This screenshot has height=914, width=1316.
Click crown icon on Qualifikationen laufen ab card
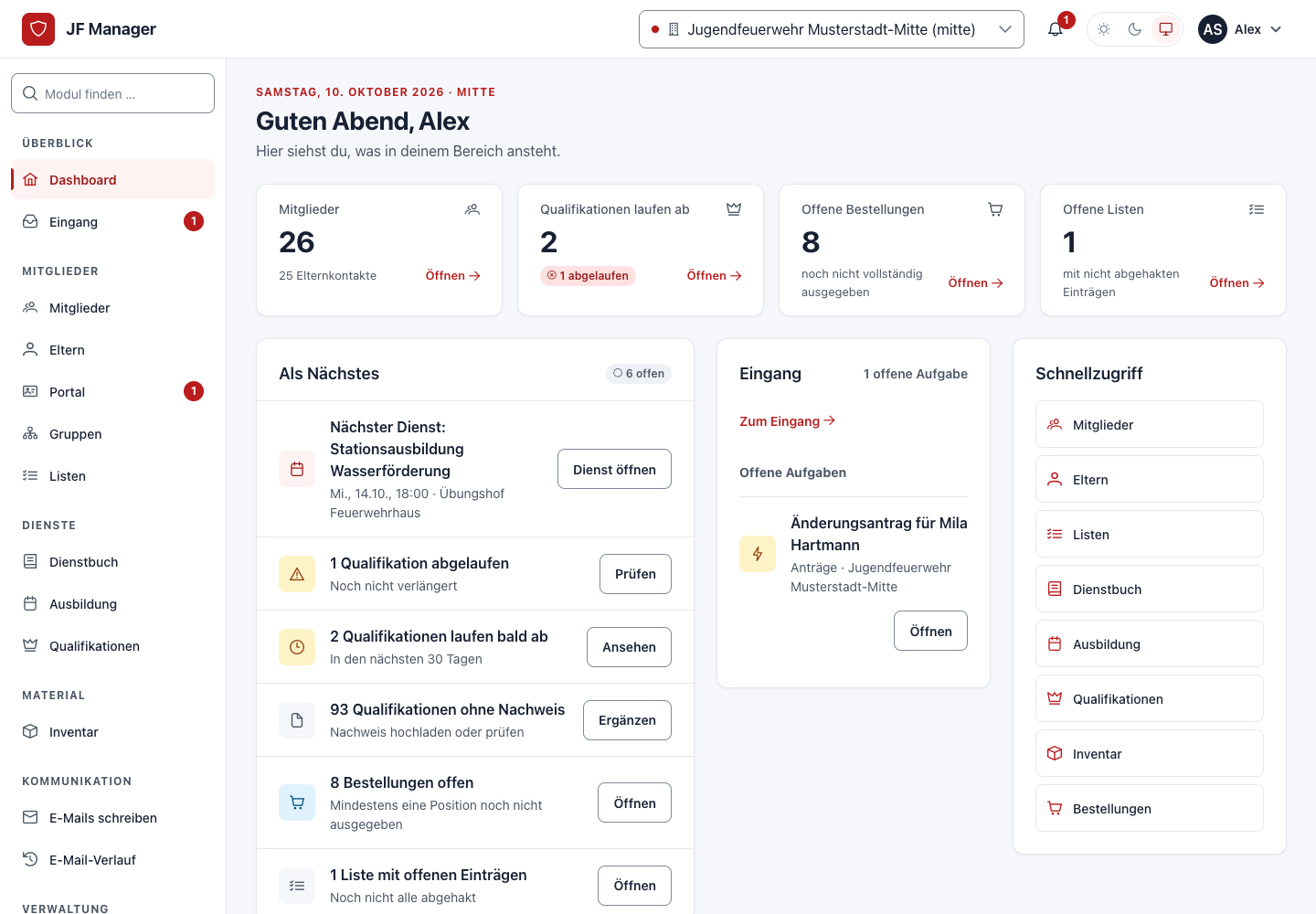(x=734, y=209)
